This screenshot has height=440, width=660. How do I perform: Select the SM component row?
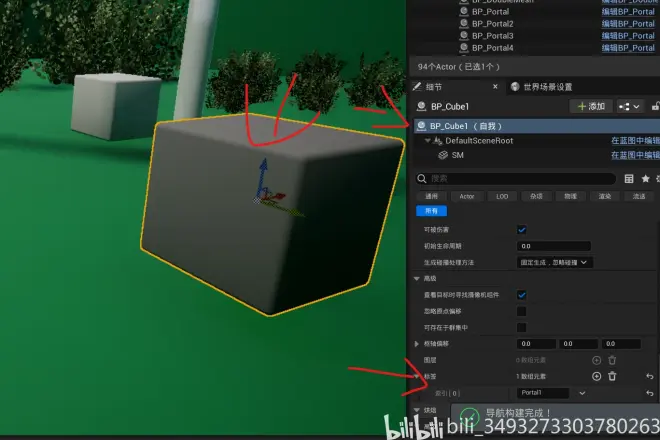[537, 155]
